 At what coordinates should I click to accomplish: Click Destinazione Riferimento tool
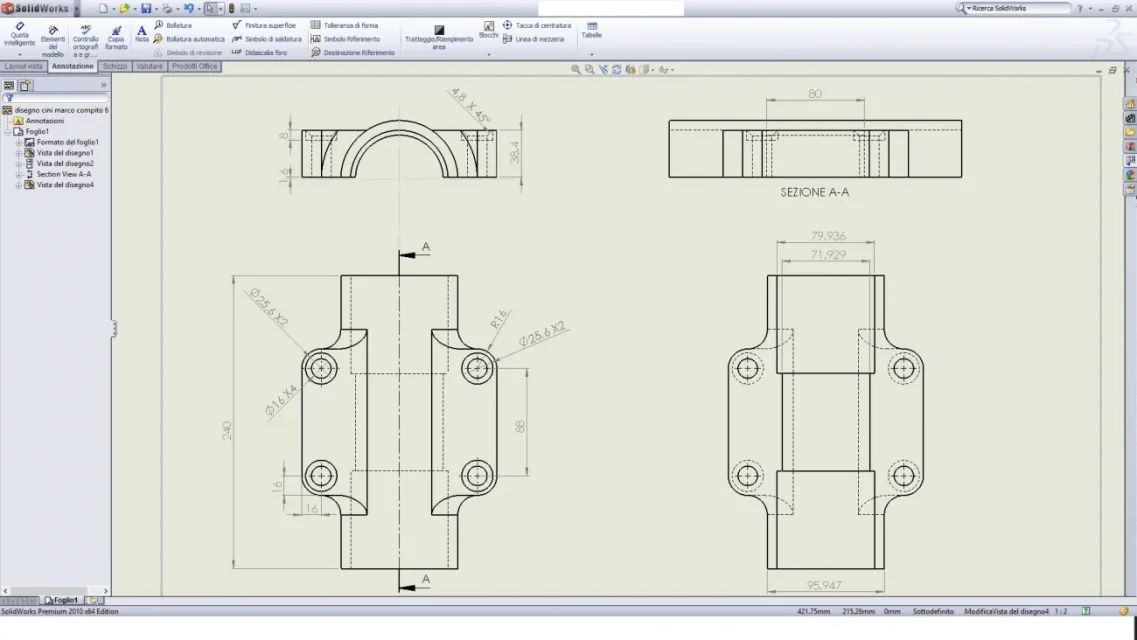352,53
